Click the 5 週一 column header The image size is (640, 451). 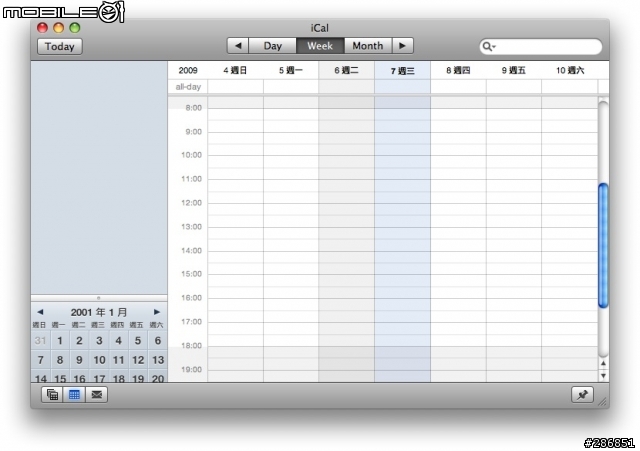click(x=291, y=71)
